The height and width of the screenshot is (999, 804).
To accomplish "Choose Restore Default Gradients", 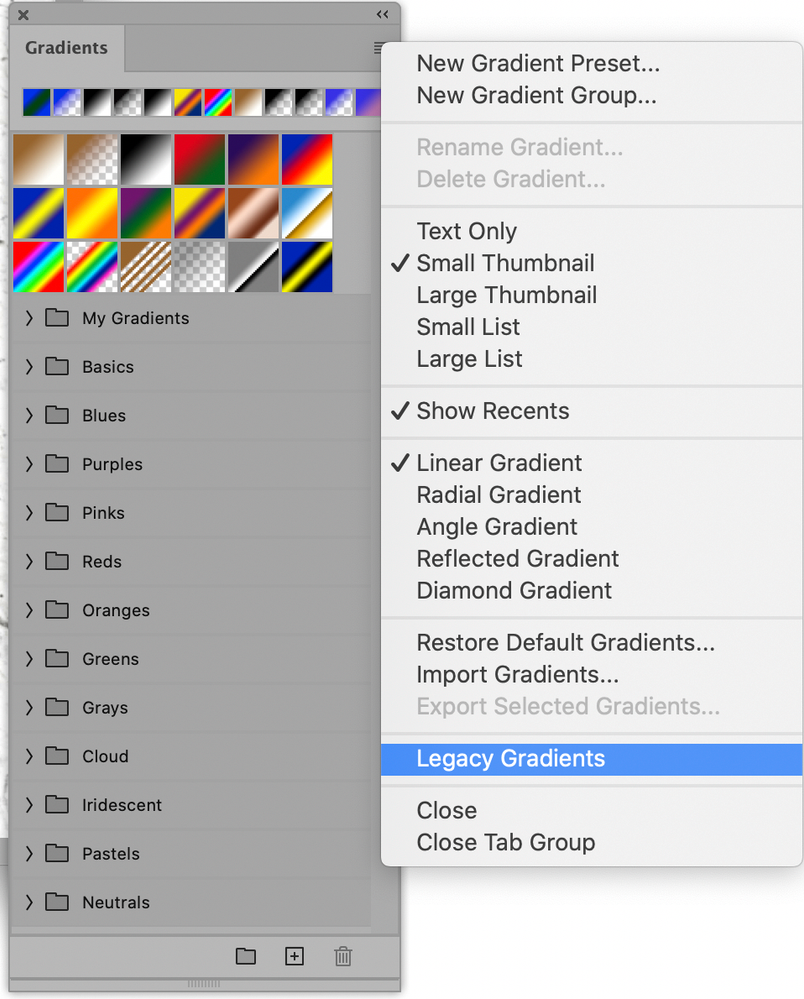I will [565, 643].
